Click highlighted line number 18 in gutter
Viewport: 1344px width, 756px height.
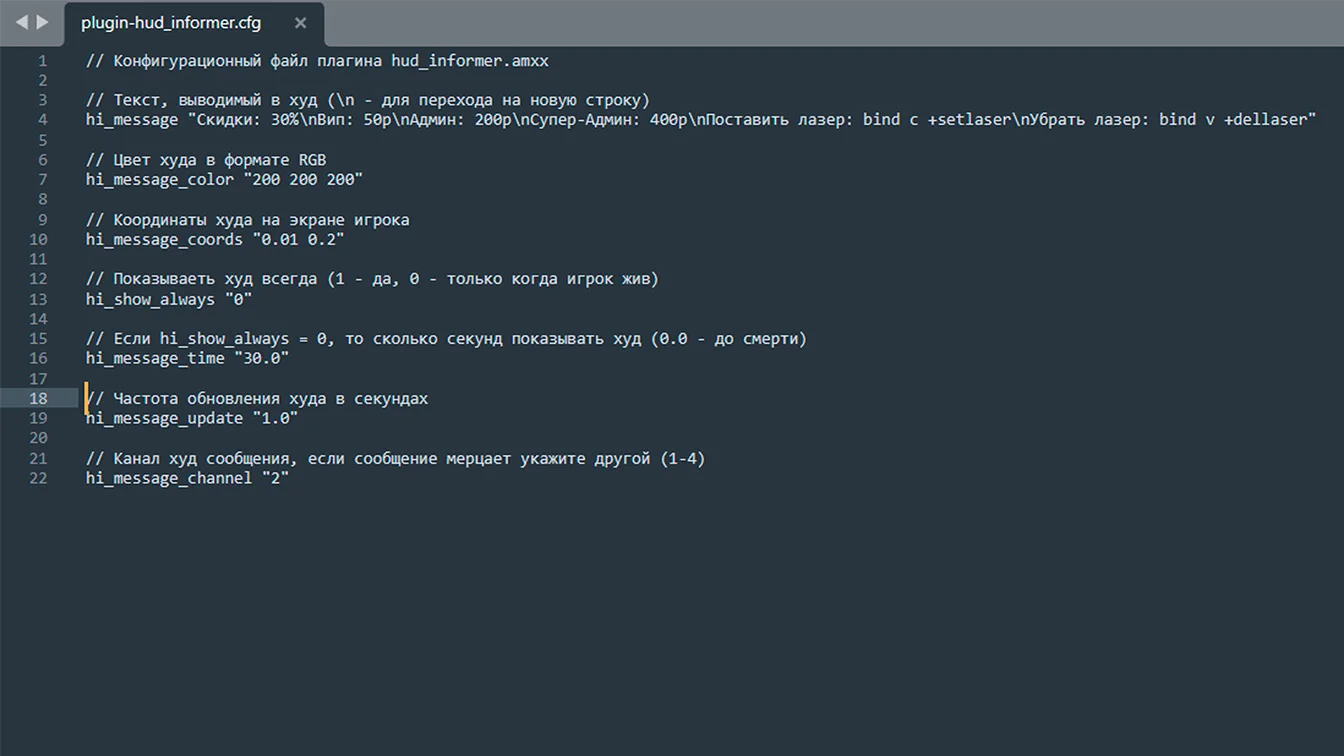pos(38,398)
